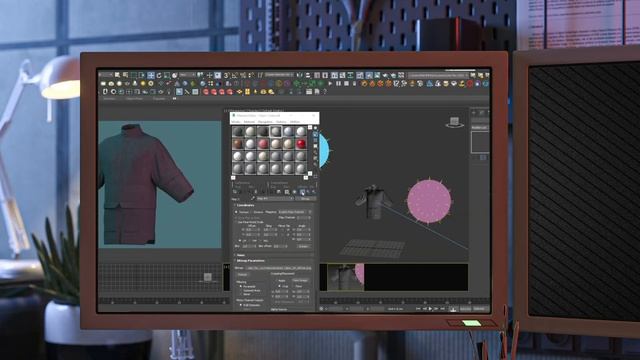The height and width of the screenshot is (360, 640).
Task: Activate the highlighted Select and Move tool
Action: coord(151,75)
